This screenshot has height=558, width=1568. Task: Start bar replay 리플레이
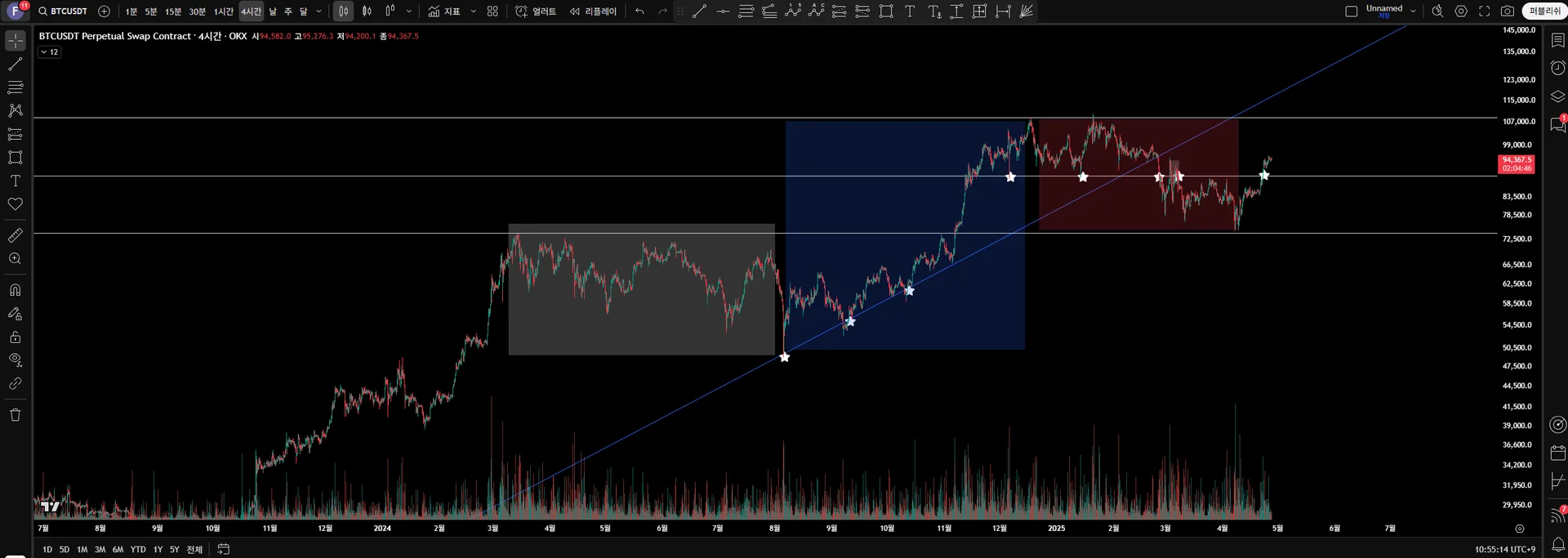tap(594, 11)
